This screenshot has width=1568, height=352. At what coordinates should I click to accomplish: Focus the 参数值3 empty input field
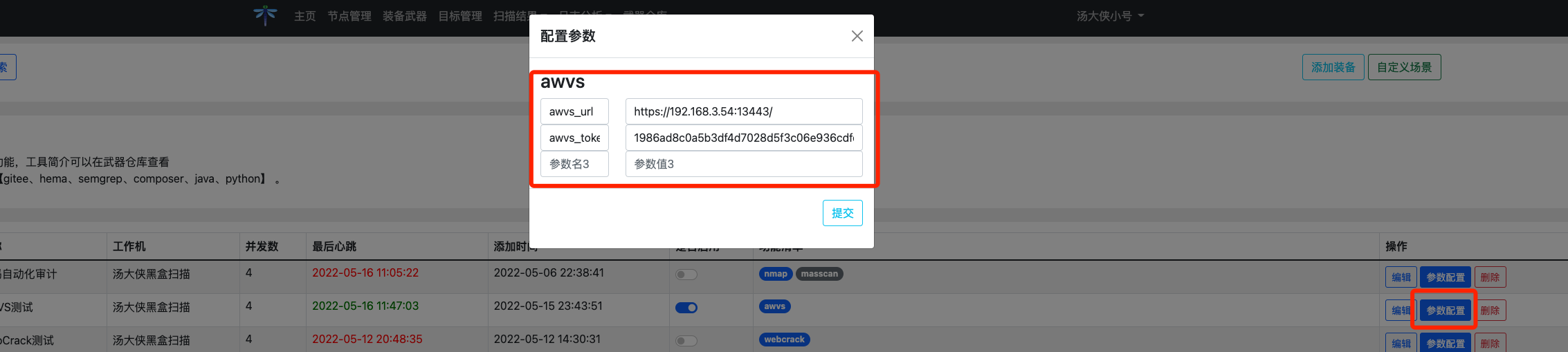click(743, 164)
